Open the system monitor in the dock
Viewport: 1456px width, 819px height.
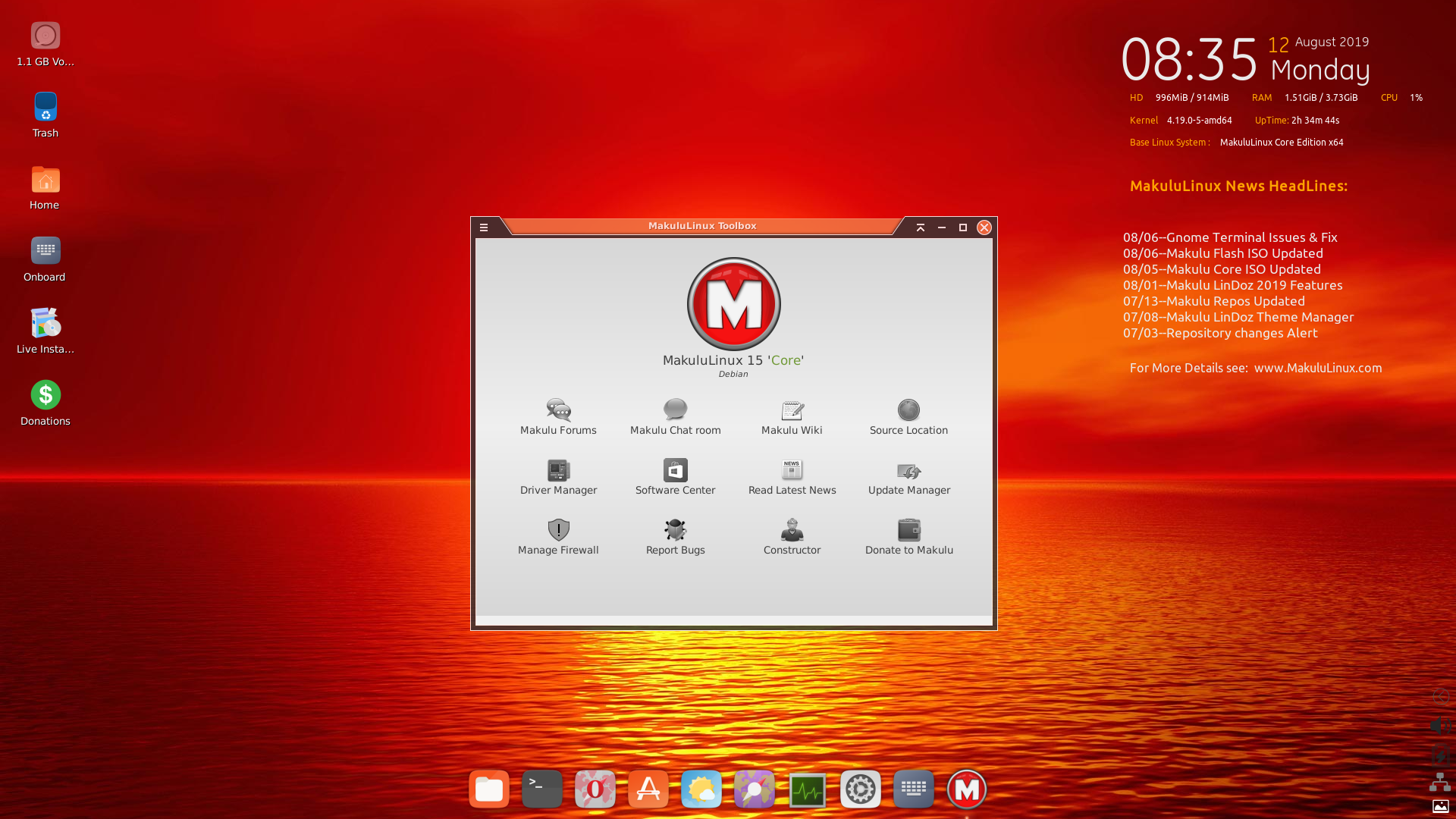[x=808, y=789]
